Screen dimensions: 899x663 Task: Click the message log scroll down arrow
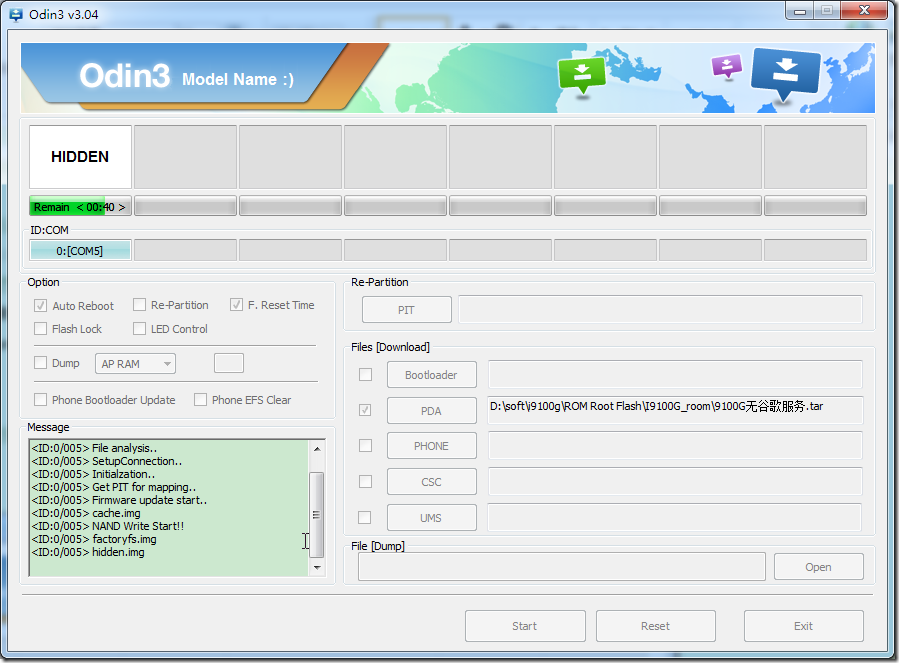(317, 567)
